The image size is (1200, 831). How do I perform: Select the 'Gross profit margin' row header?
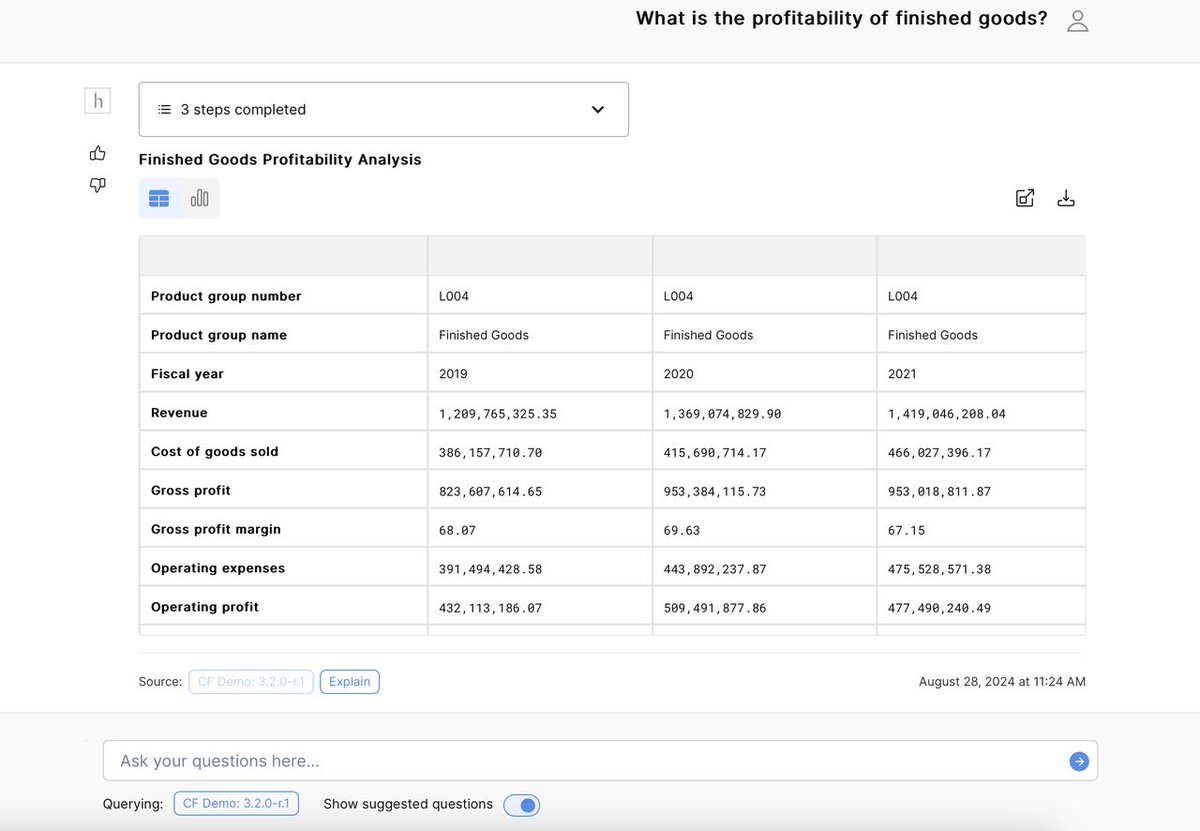[216, 530]
